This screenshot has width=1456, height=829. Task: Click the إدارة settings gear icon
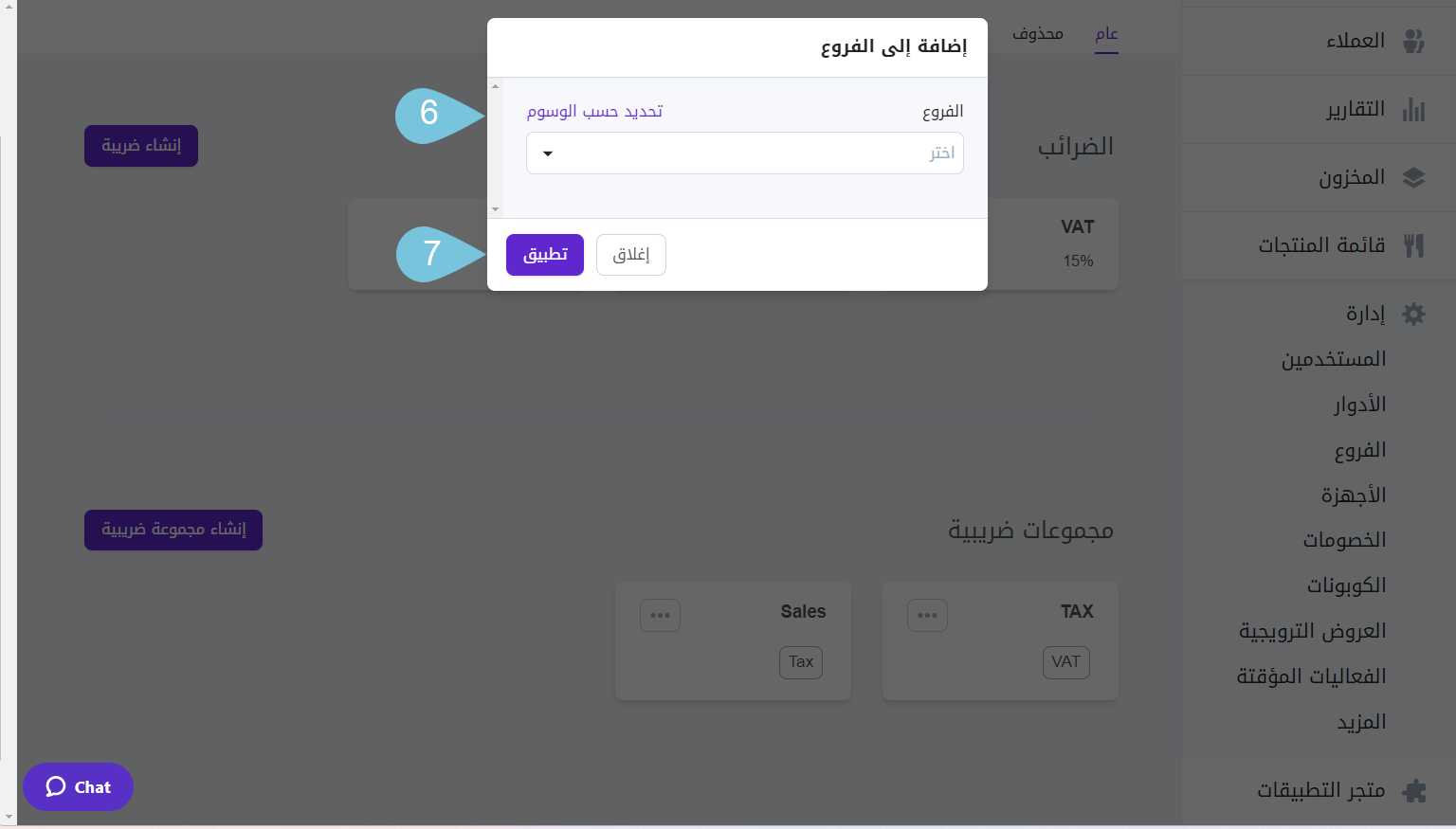pos(1413,314)
